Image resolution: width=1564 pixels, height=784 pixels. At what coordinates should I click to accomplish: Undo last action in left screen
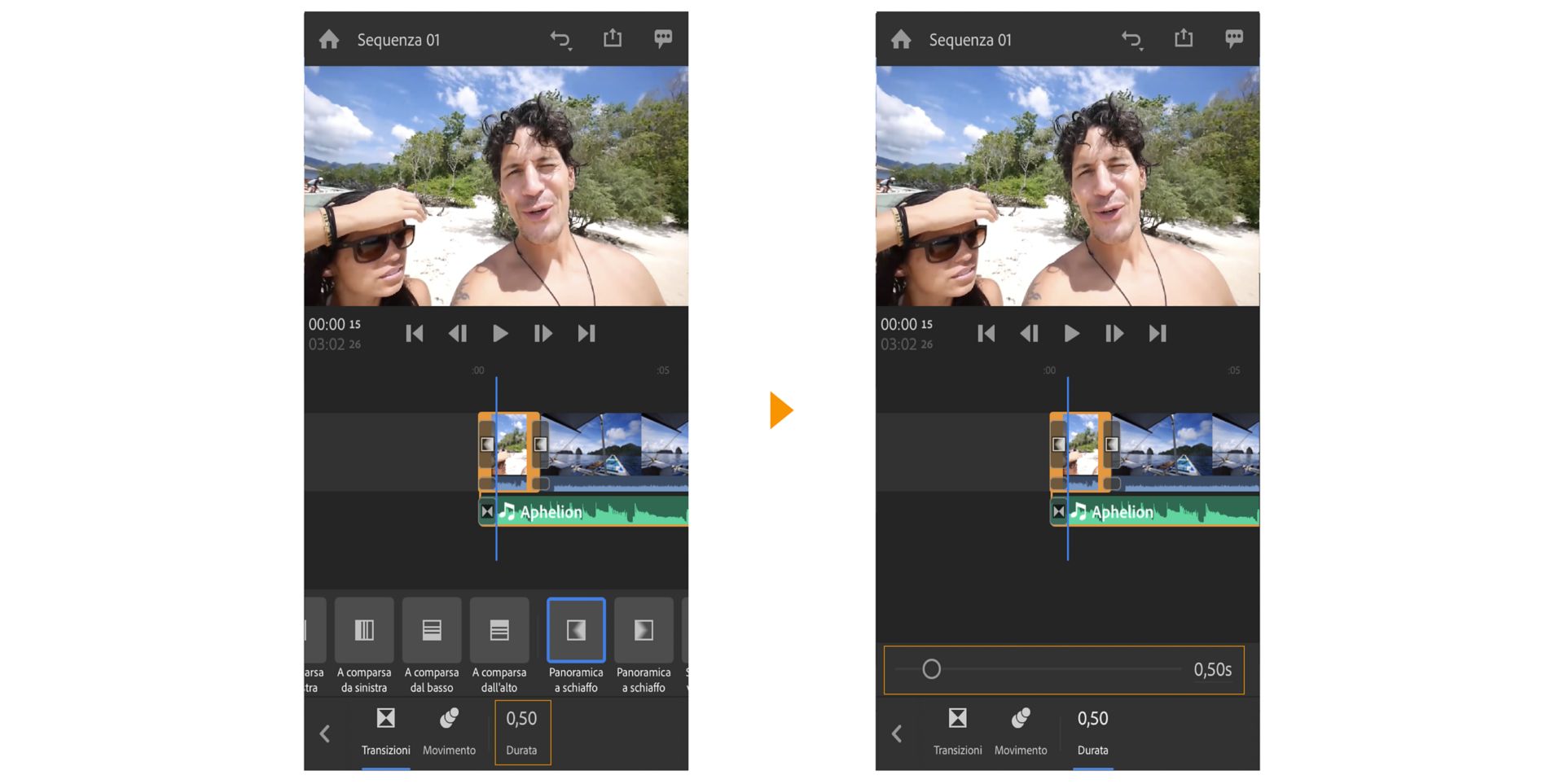pyautogui.click(x=560, y=39)
